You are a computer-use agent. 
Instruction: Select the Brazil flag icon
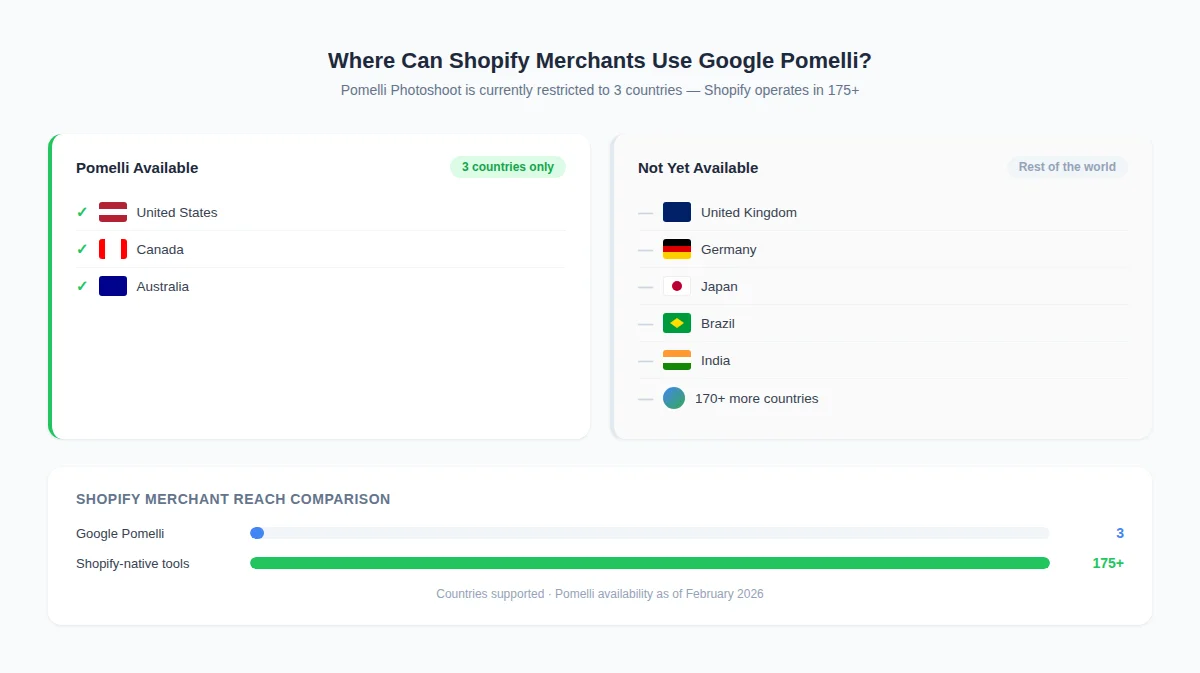677,323
